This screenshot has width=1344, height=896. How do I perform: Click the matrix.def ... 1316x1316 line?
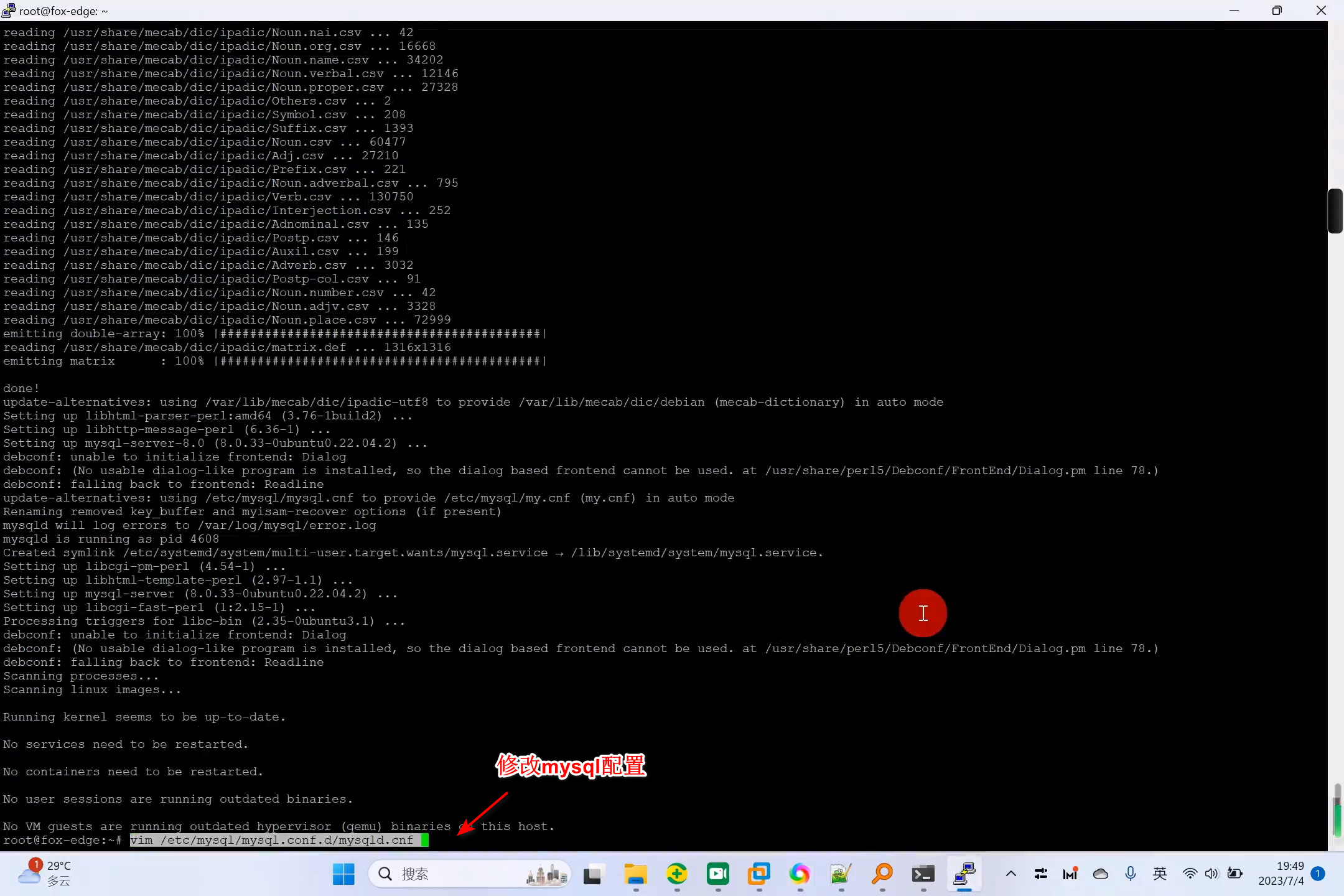[x=227, y=347]
